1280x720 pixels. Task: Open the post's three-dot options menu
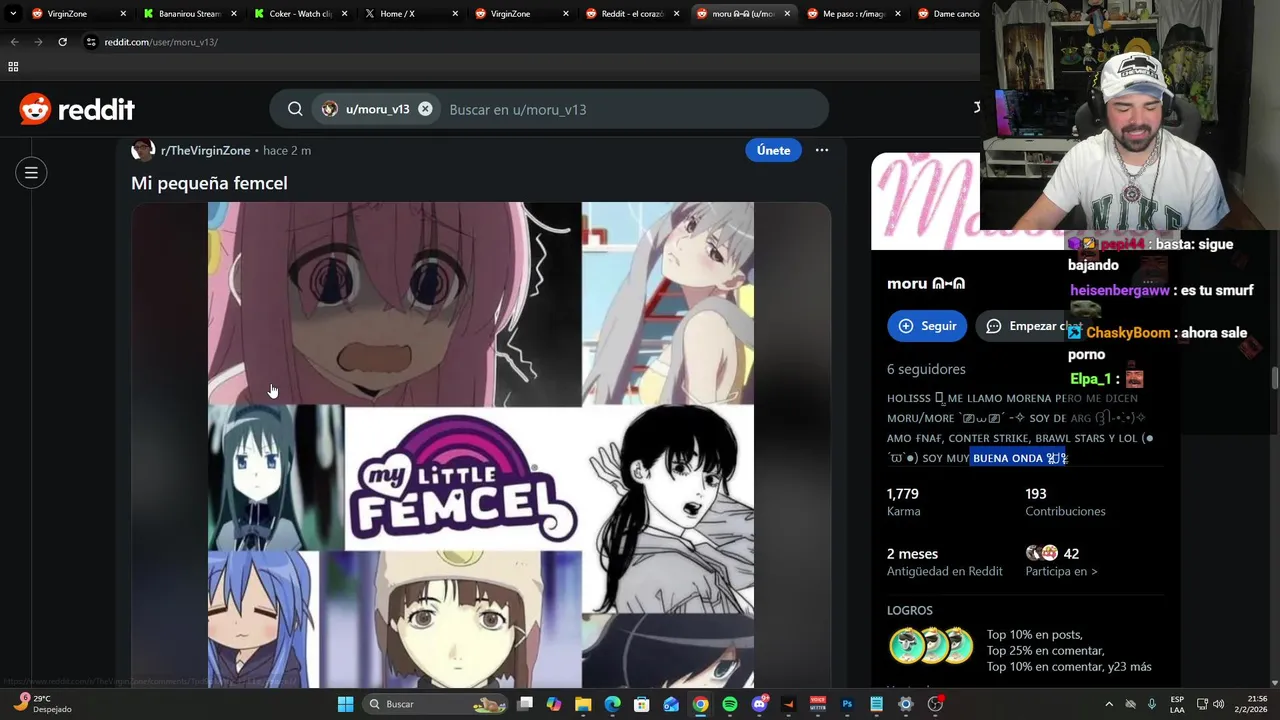pos(822,150)
